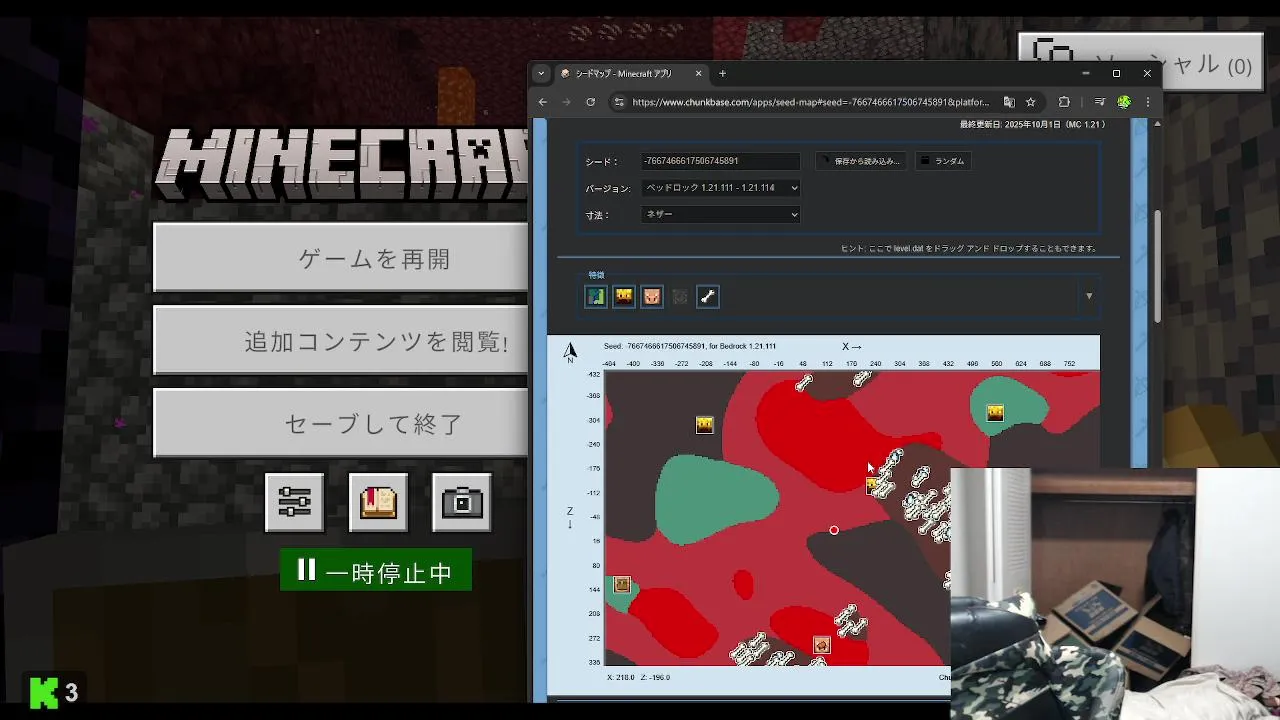This screenshot has height=720, width=1280.
Task: Click 保存から読み込み button
Action: point(861,161)
